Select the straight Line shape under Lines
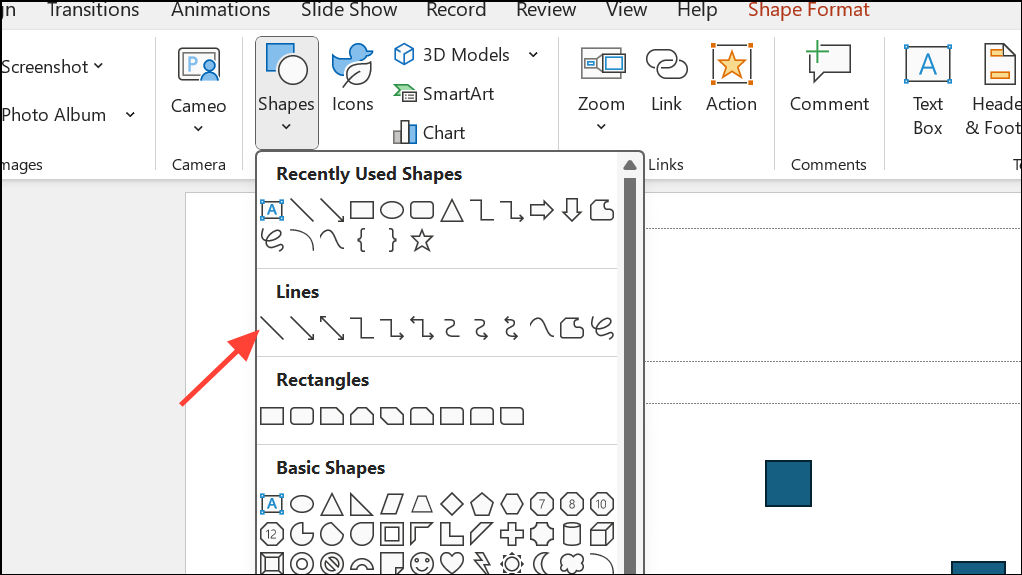 (272, 328)
